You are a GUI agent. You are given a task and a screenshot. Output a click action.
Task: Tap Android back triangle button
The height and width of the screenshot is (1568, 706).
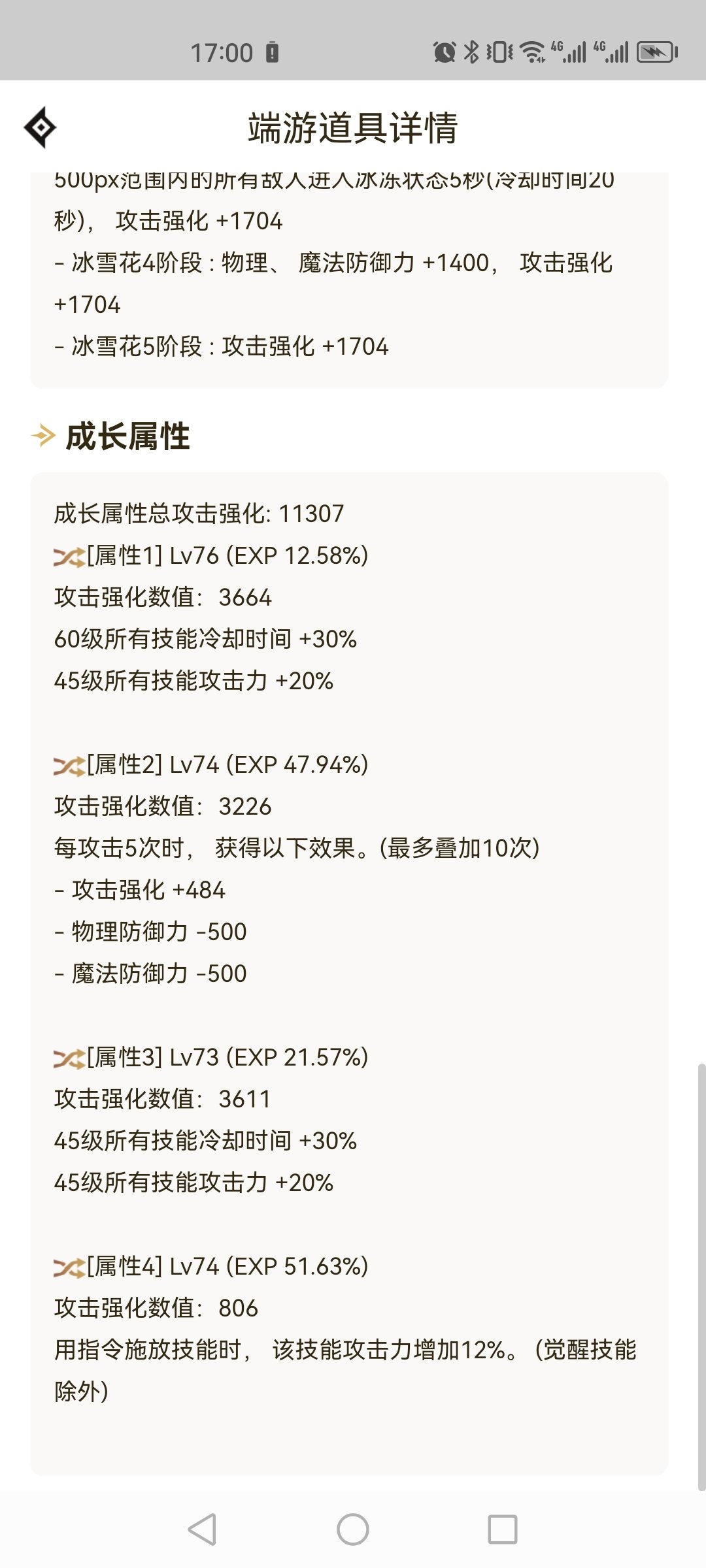coord(202,1529)
